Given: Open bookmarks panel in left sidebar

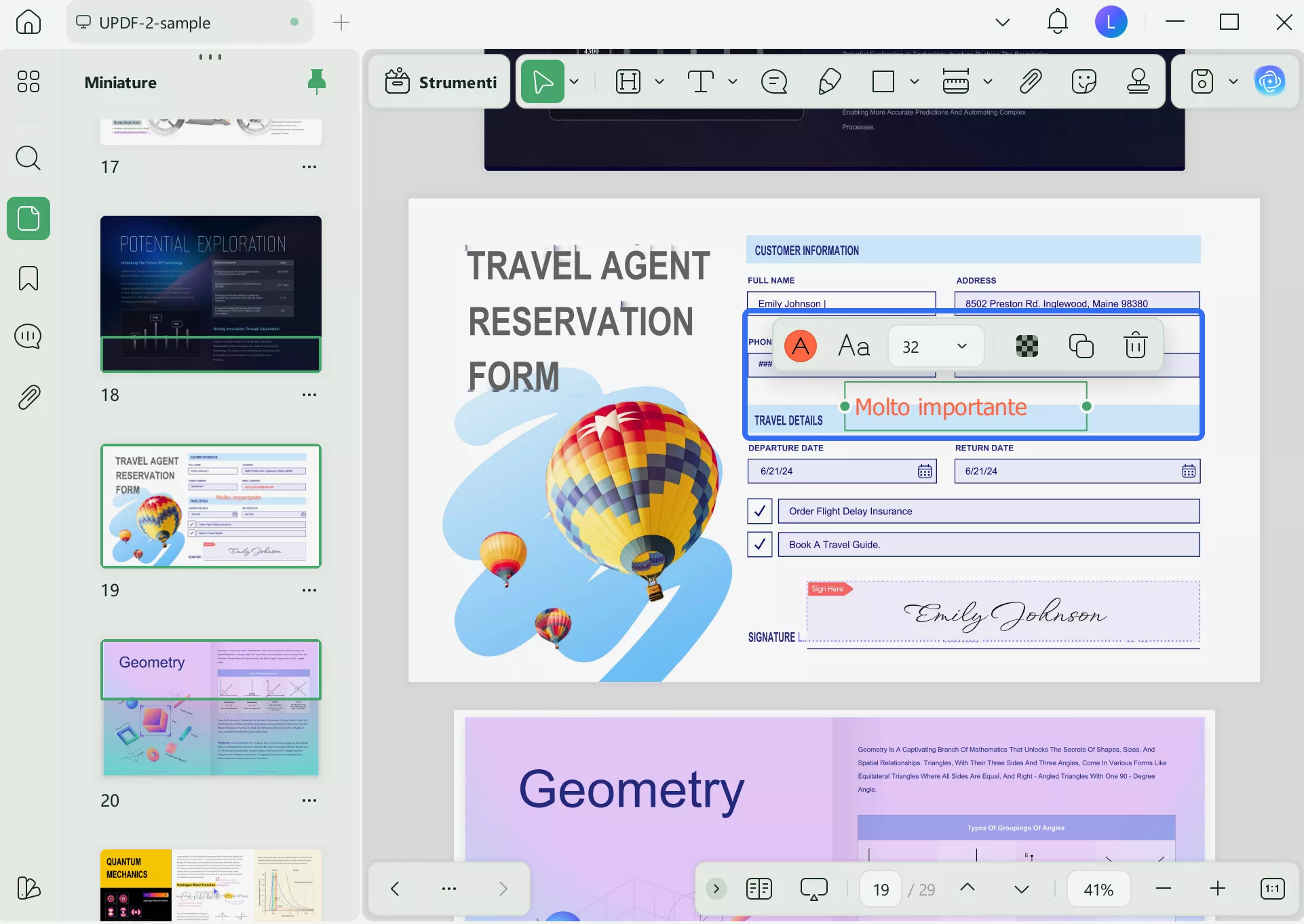Looking at the screenshot, I should (28, 278).
